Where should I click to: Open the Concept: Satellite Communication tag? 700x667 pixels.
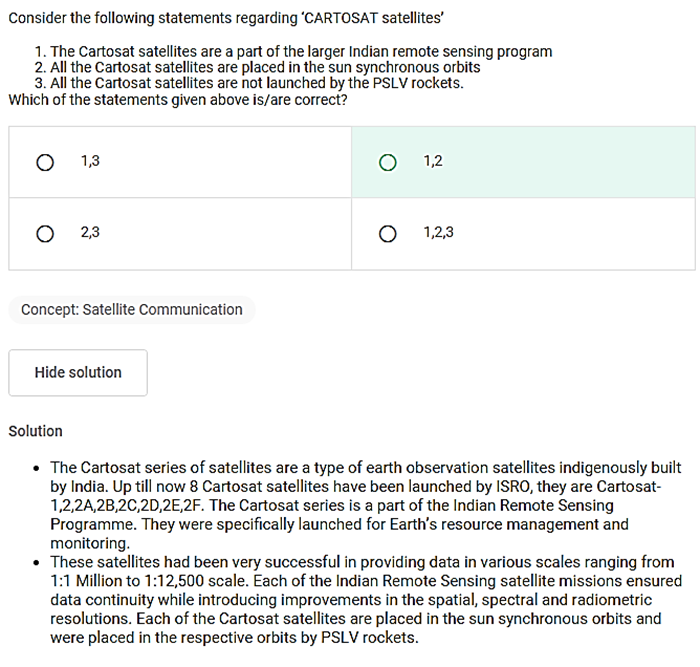point(132,310)
